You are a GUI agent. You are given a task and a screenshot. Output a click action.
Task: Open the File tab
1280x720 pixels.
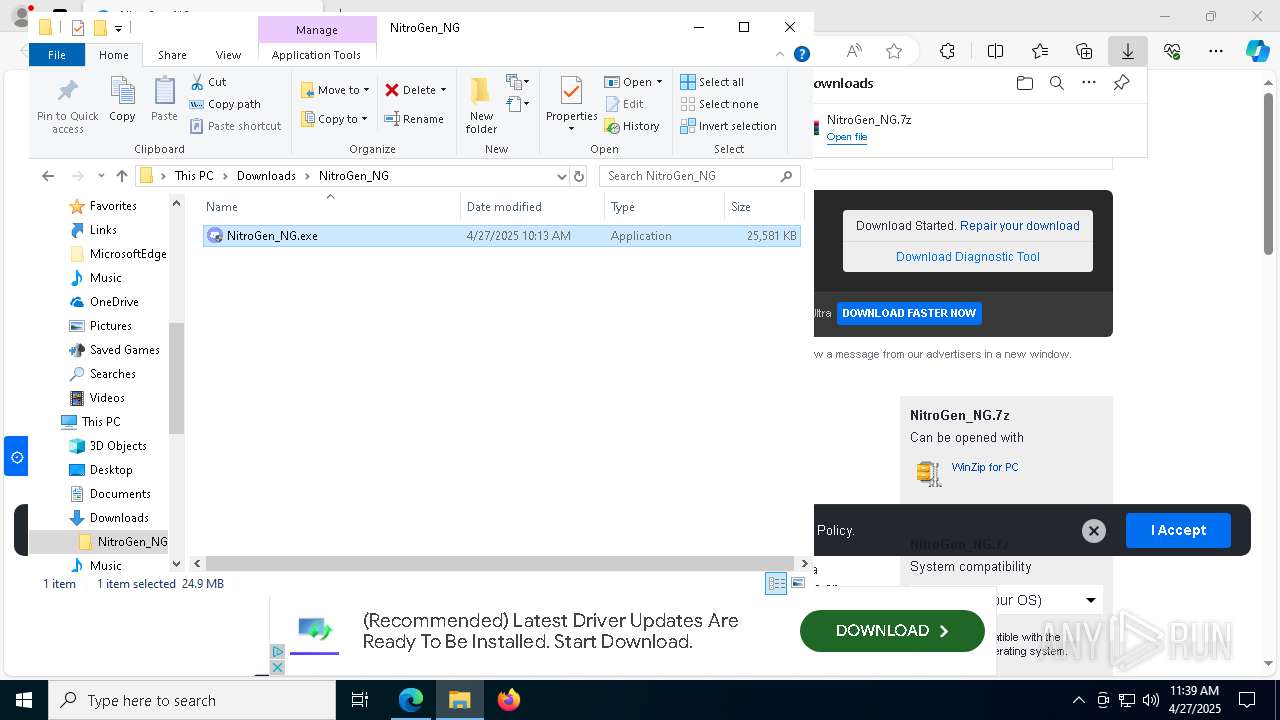(x=57, y=55)
